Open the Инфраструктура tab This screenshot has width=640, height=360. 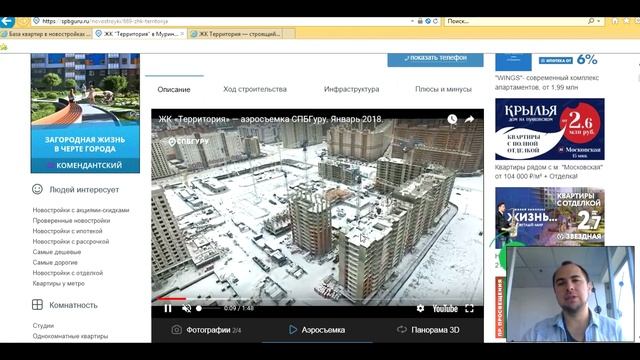coord(351,89)
